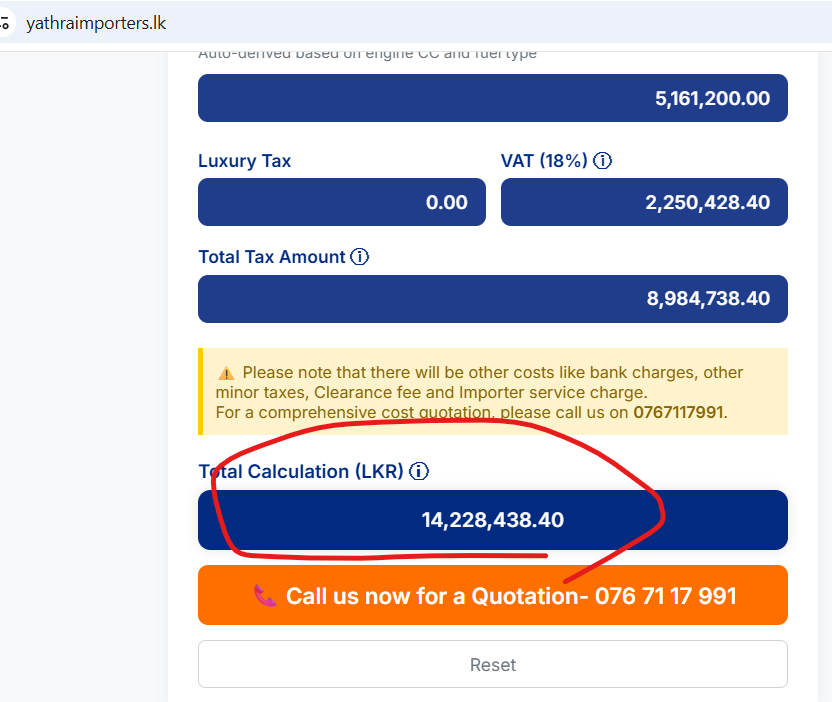Screen dimensions: 832x702
Task: Click the pink phone icon on orange button
Action: coord(264,596)
